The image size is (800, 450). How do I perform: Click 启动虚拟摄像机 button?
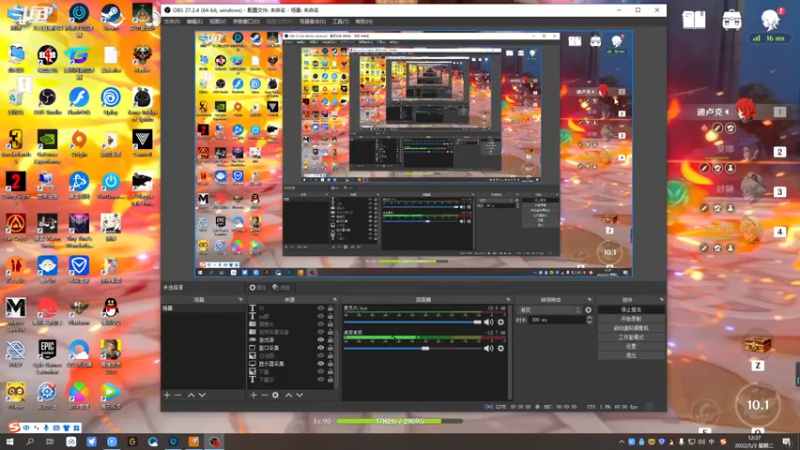pos(631,328)
